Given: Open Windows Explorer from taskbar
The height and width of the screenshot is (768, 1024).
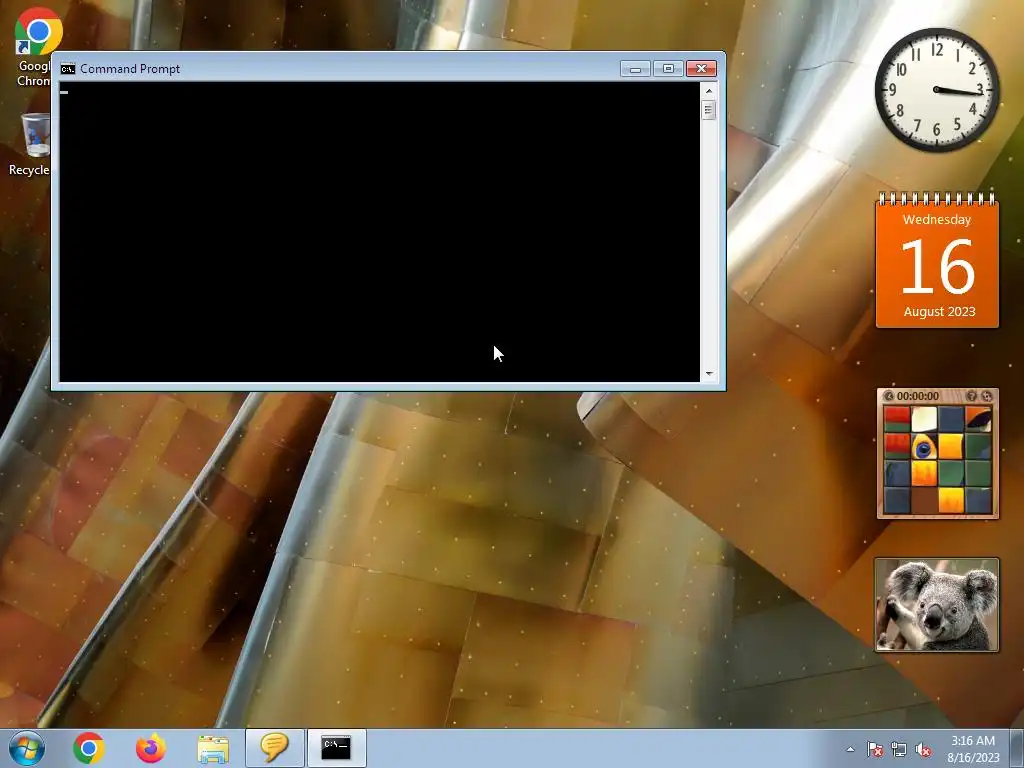Looking at the screenshot, I should click(x=213, y=748).
